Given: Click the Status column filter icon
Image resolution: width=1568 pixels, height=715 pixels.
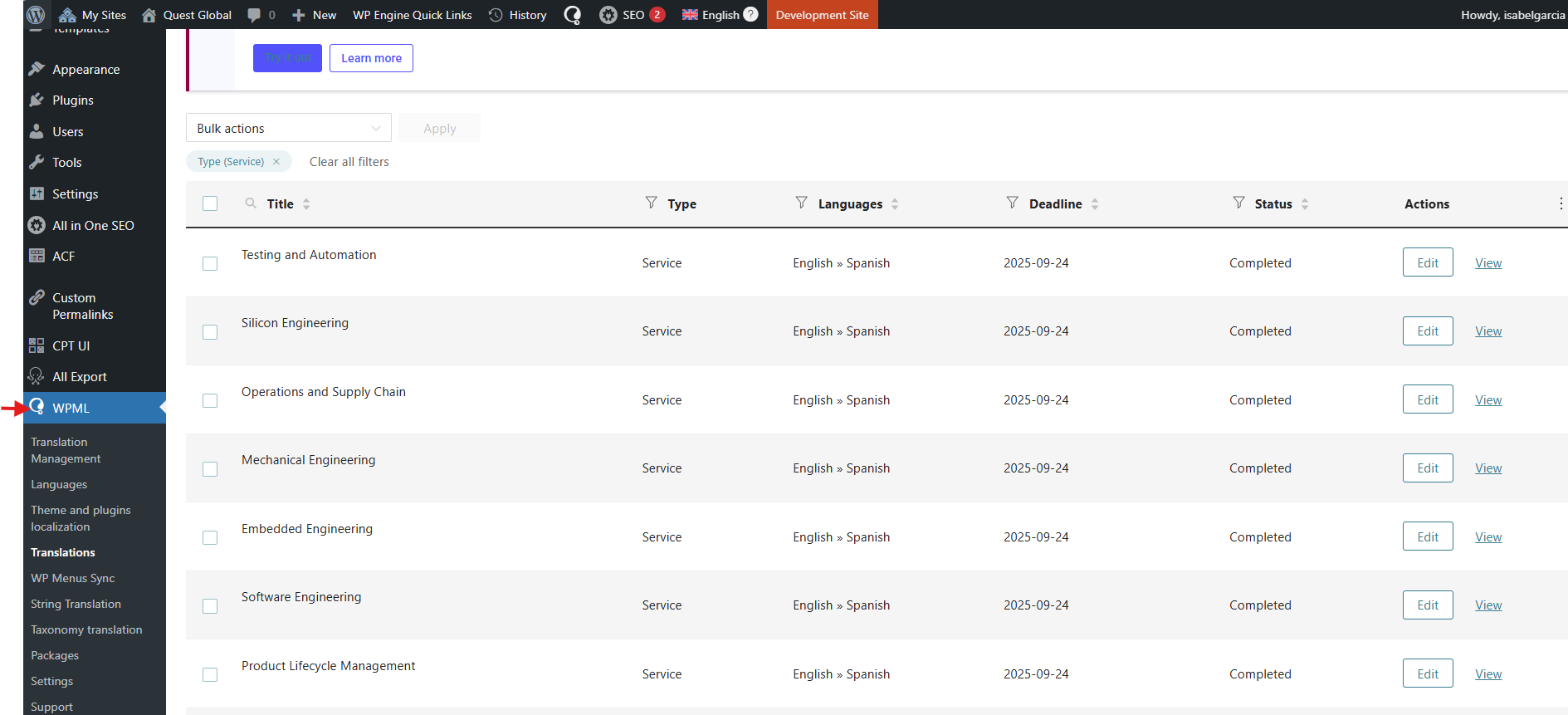Looking at the screenshot, I should click(1238, 203).
